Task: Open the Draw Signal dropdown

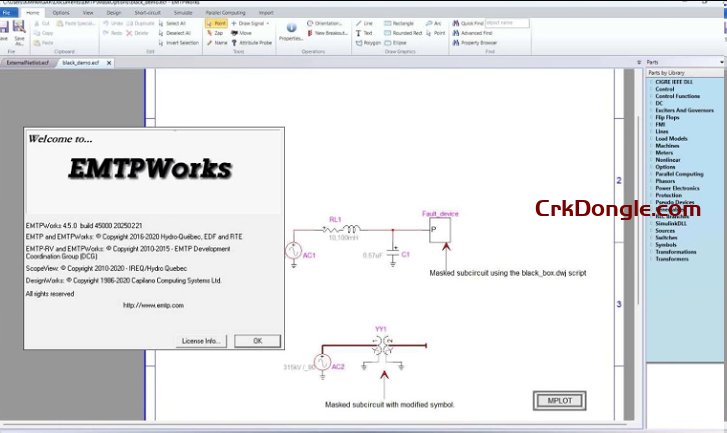Action: 252,22
